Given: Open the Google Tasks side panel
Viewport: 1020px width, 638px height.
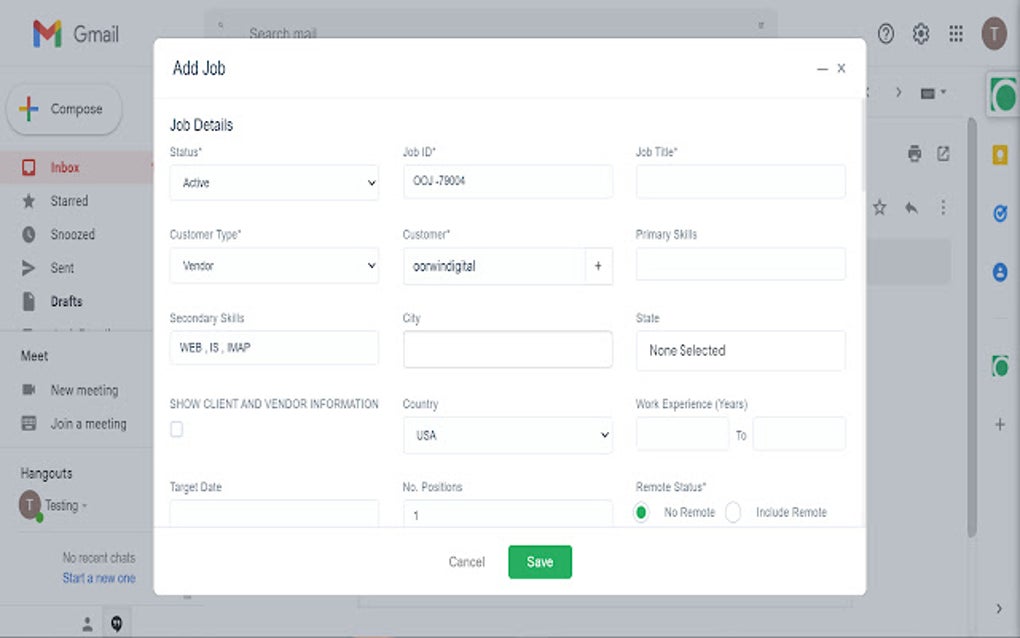Looking at the screenshot, I should pos(1001,212).
